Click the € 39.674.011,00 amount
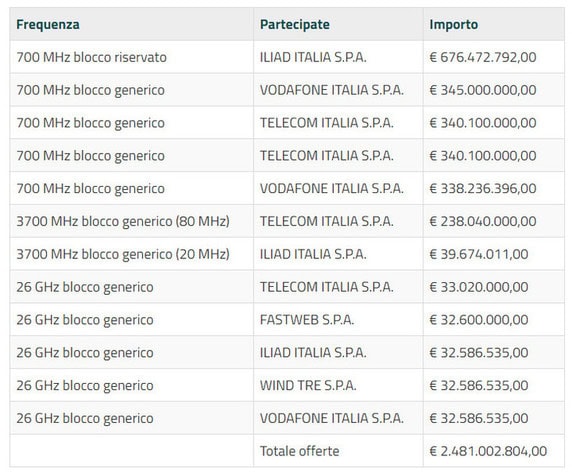Image resolution: width=572 pixels, height=476 pixels. click(479, 254)
